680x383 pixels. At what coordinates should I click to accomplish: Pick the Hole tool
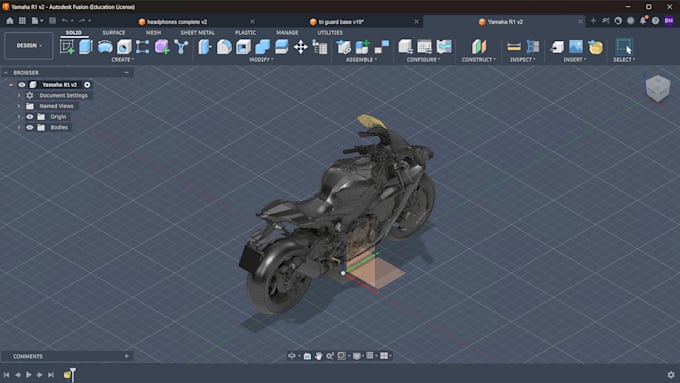click(124, 47)
